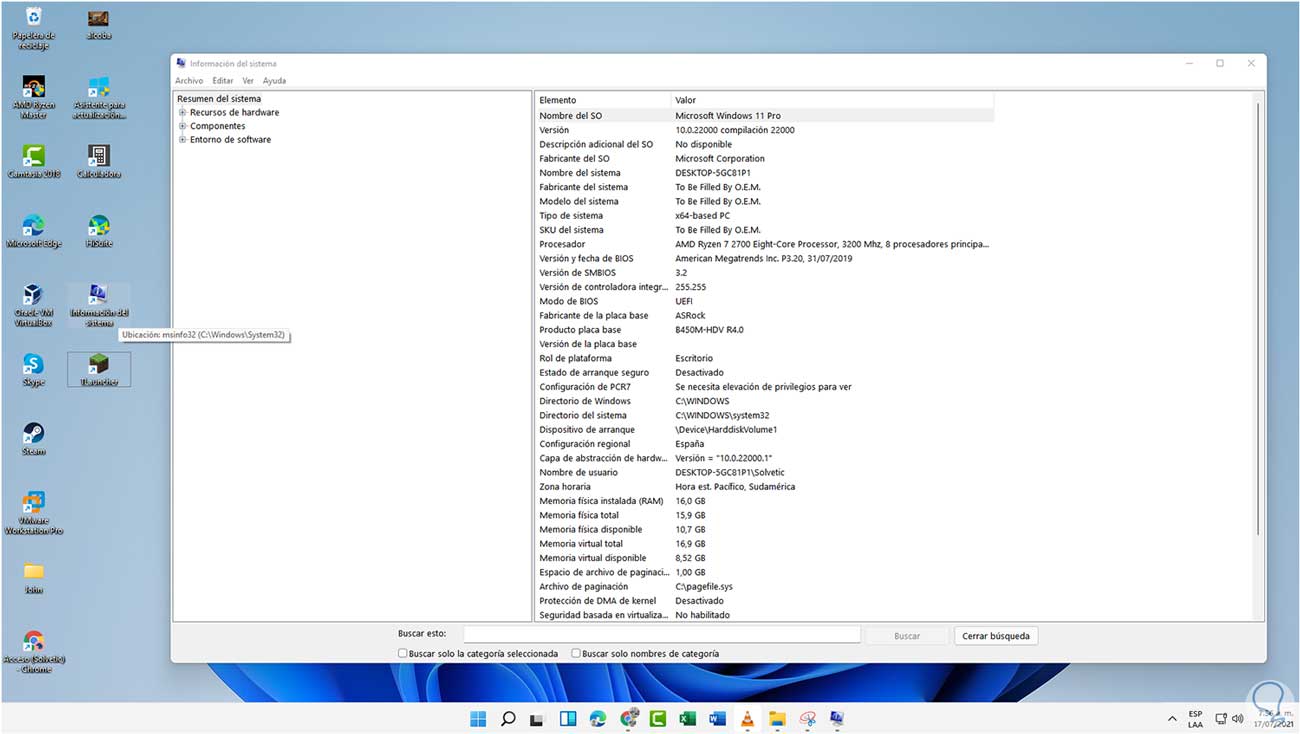Sort by the Elemento column header
Viewport: 1300px width, 734px height.
point(603,100)
